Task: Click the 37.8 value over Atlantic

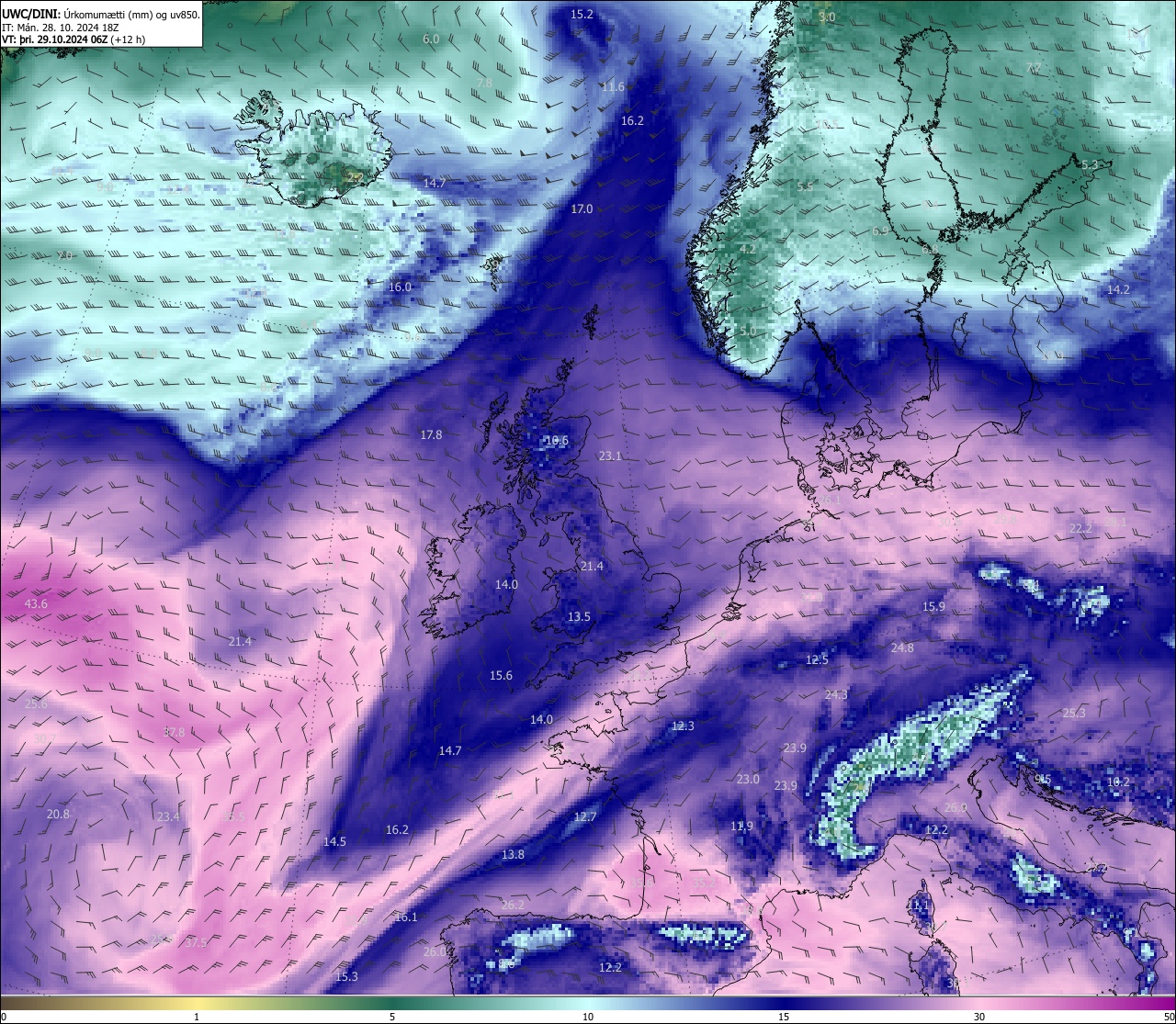Action: 174,733
